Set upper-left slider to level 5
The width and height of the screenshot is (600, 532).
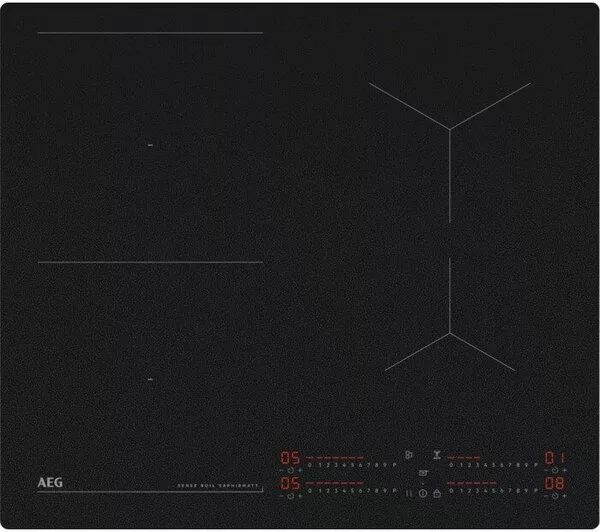click(x=352, y=465)
